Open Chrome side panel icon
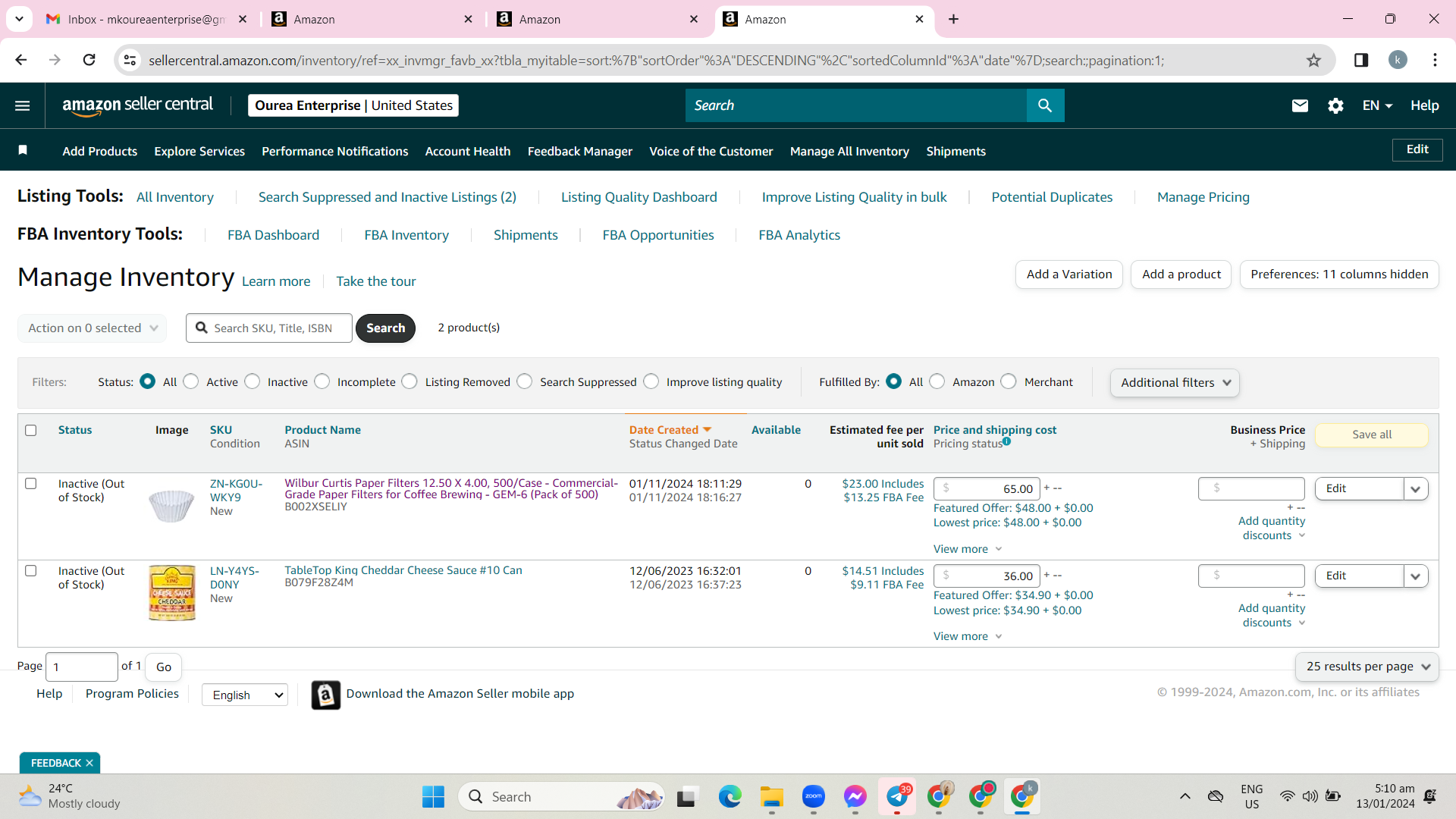Image resolution: width=1456 pixels, height=819 pixels. point(1361,60)
